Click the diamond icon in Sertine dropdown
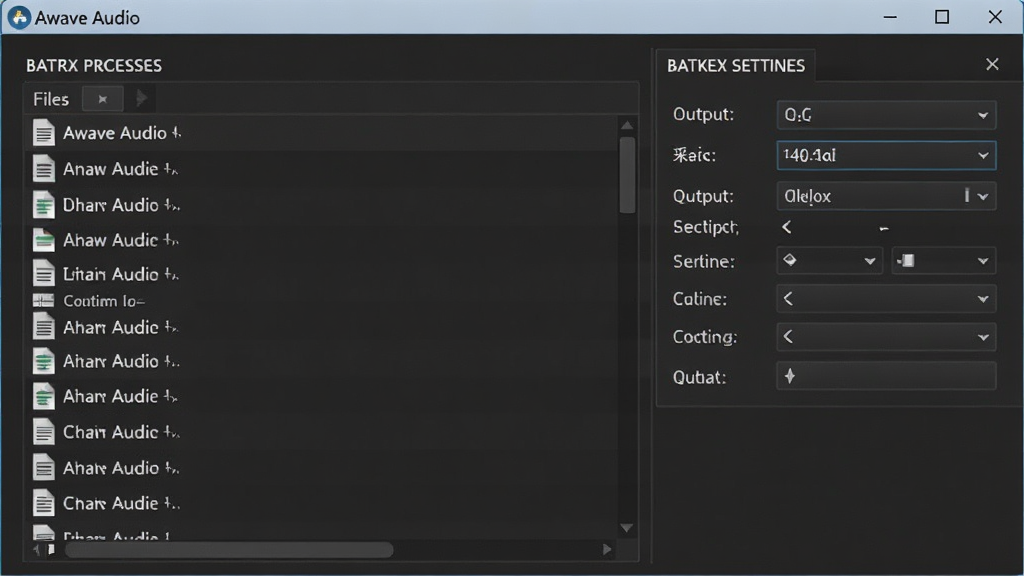The image size is (1024, 576). point(790,260)
